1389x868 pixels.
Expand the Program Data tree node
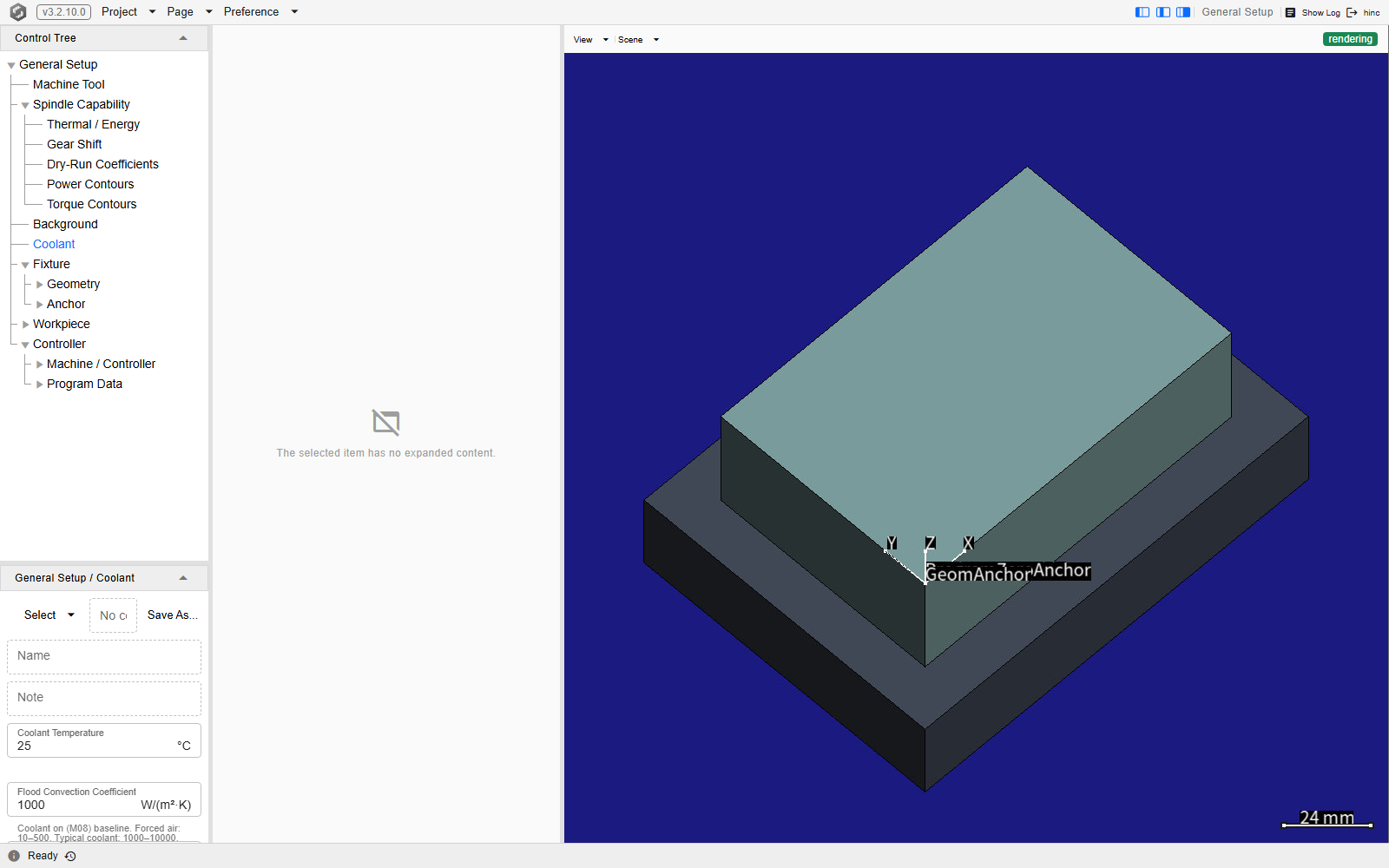coord(39,385)
